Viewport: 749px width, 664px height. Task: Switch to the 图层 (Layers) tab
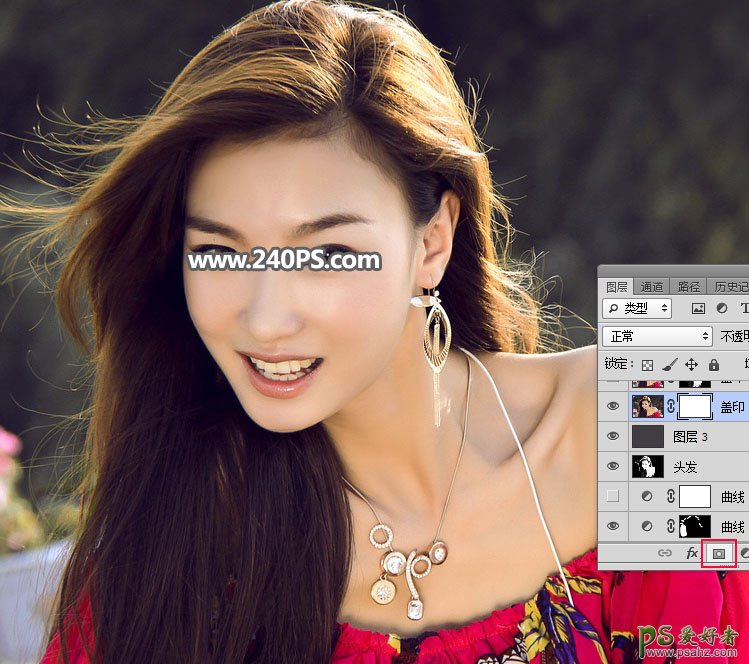(x=616, y=287)
